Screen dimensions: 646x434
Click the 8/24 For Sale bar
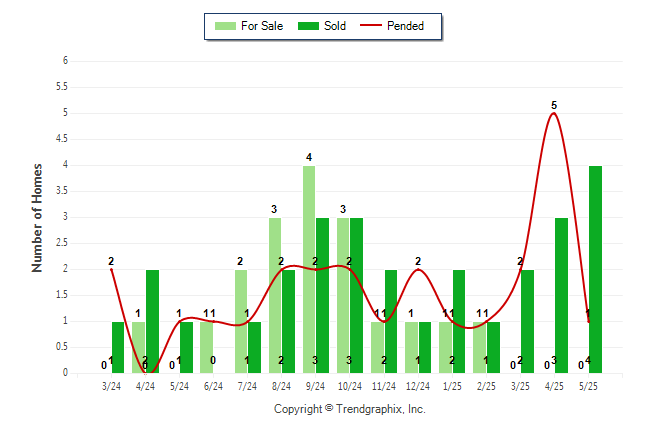pyautogui.click(x=275, y=296)
